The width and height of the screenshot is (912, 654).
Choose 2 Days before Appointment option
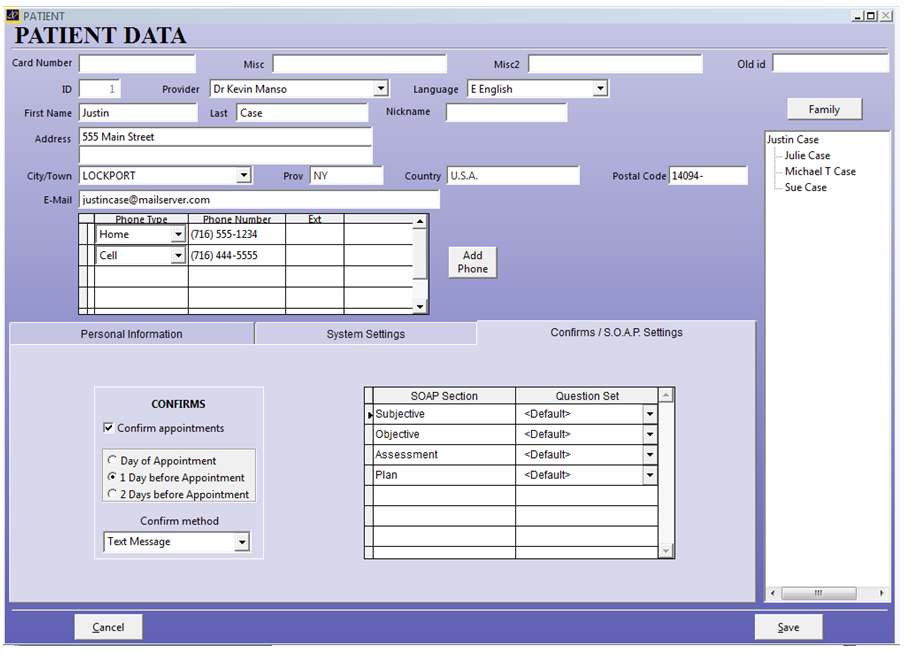[112, 494]
